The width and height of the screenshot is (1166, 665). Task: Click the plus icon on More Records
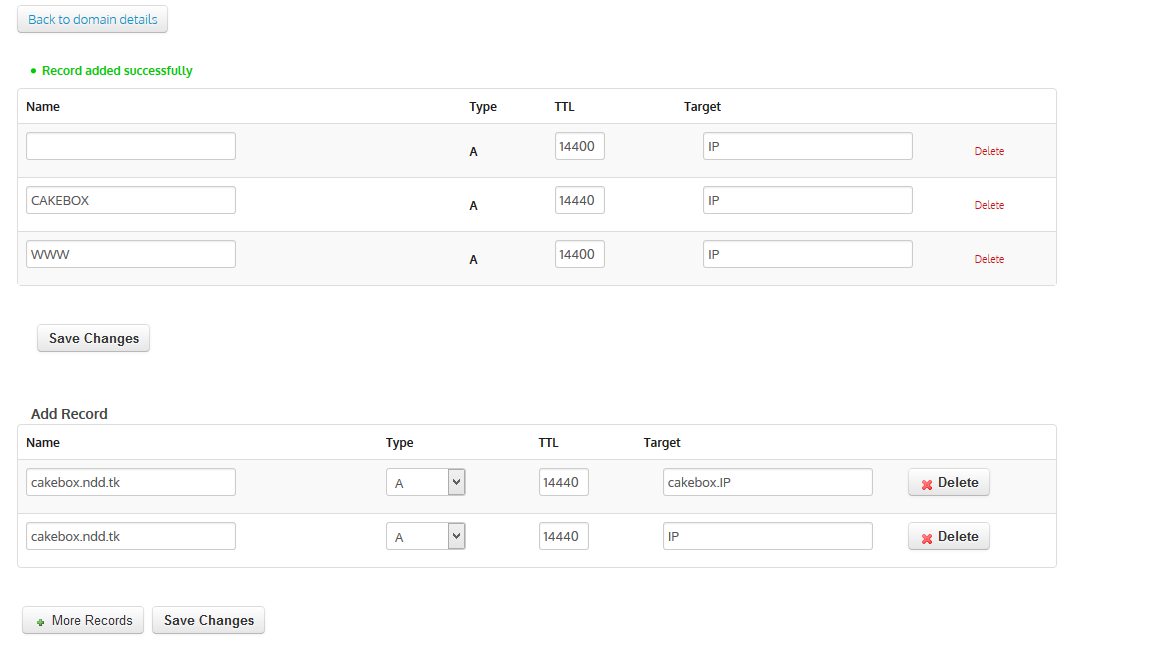(x=40, y=621)
